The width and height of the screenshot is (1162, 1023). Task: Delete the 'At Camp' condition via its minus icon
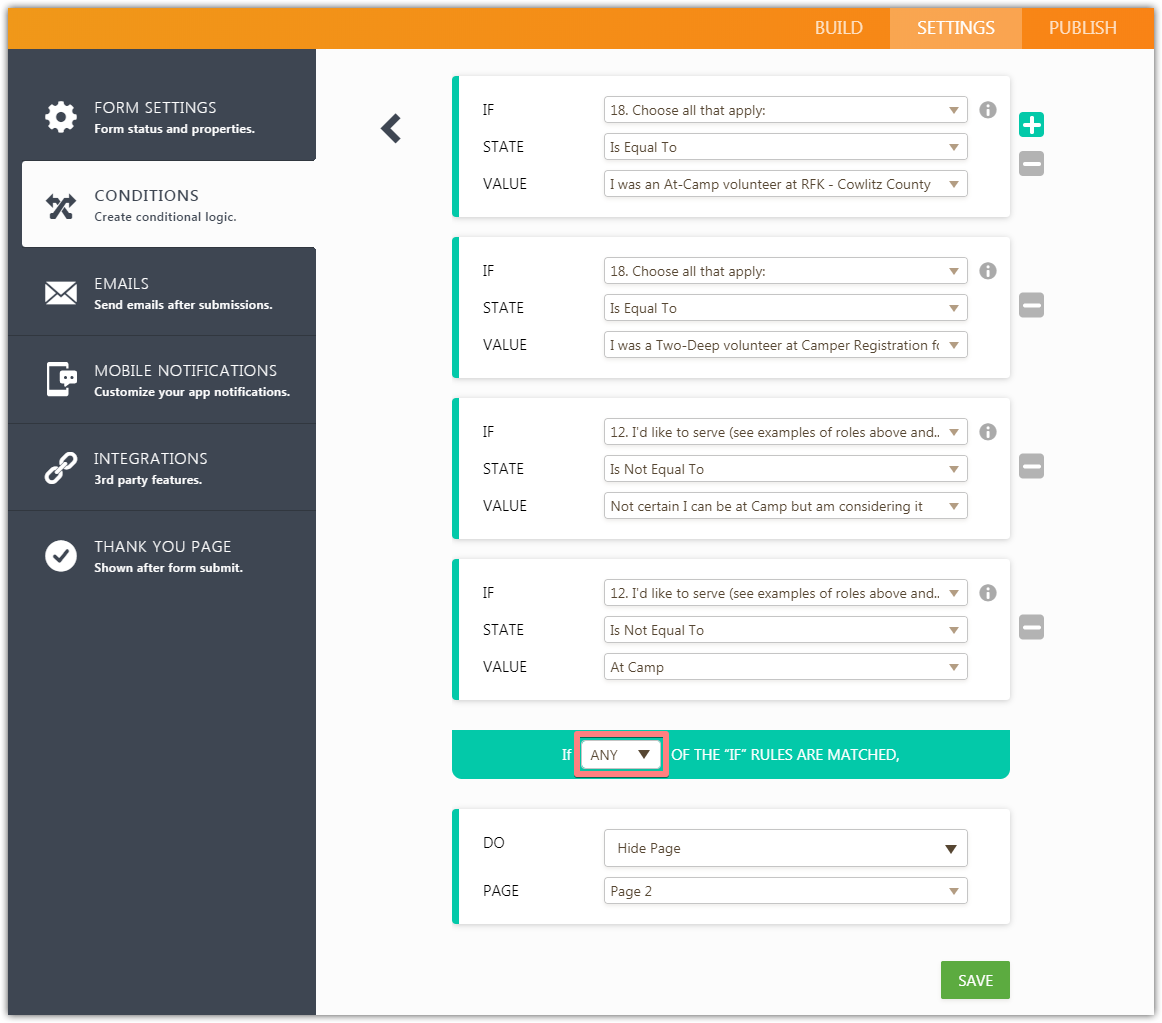pos(1031,627)
